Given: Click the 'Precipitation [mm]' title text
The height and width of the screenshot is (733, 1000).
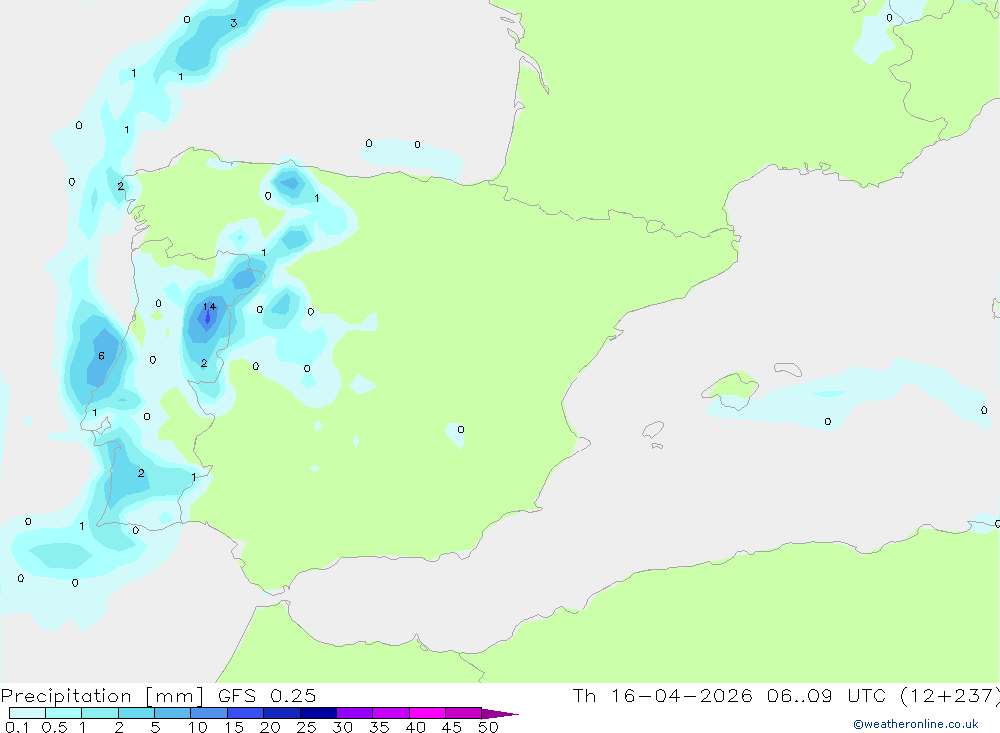Looking at the screenshot, I should pyautogui.click(x=102, y=696).
